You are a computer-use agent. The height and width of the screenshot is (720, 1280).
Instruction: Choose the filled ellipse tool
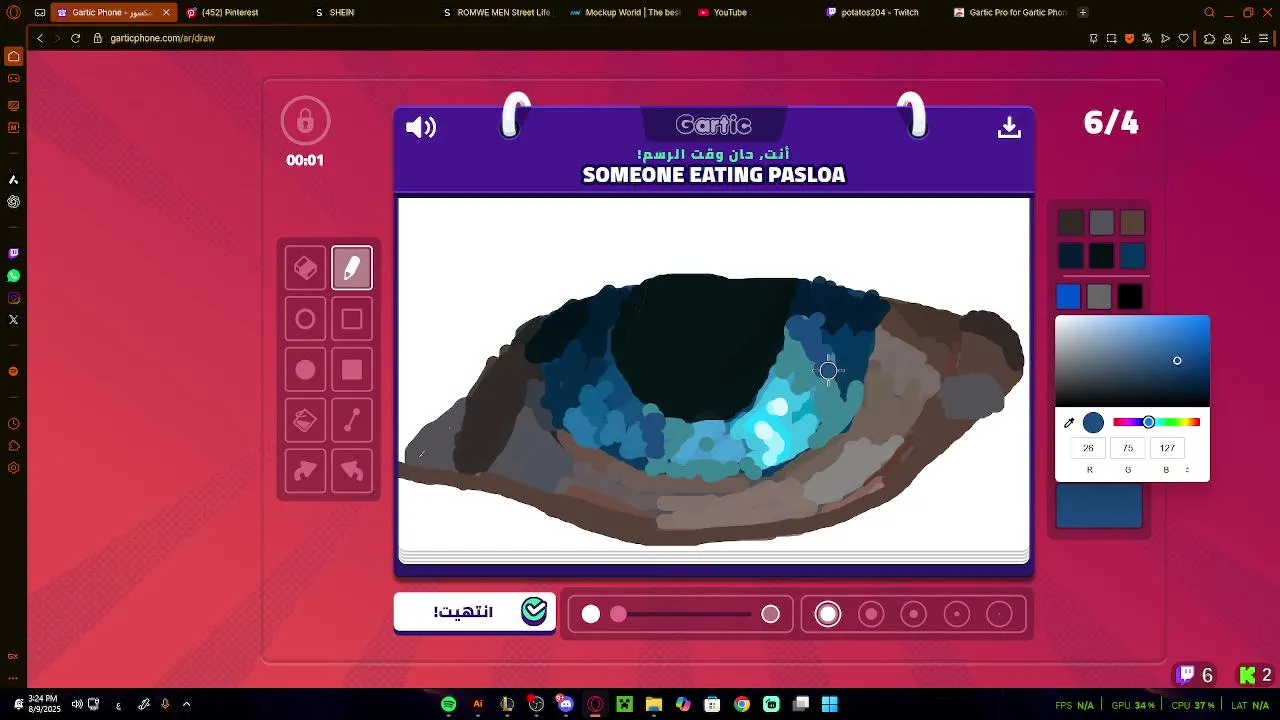point(305,370)
